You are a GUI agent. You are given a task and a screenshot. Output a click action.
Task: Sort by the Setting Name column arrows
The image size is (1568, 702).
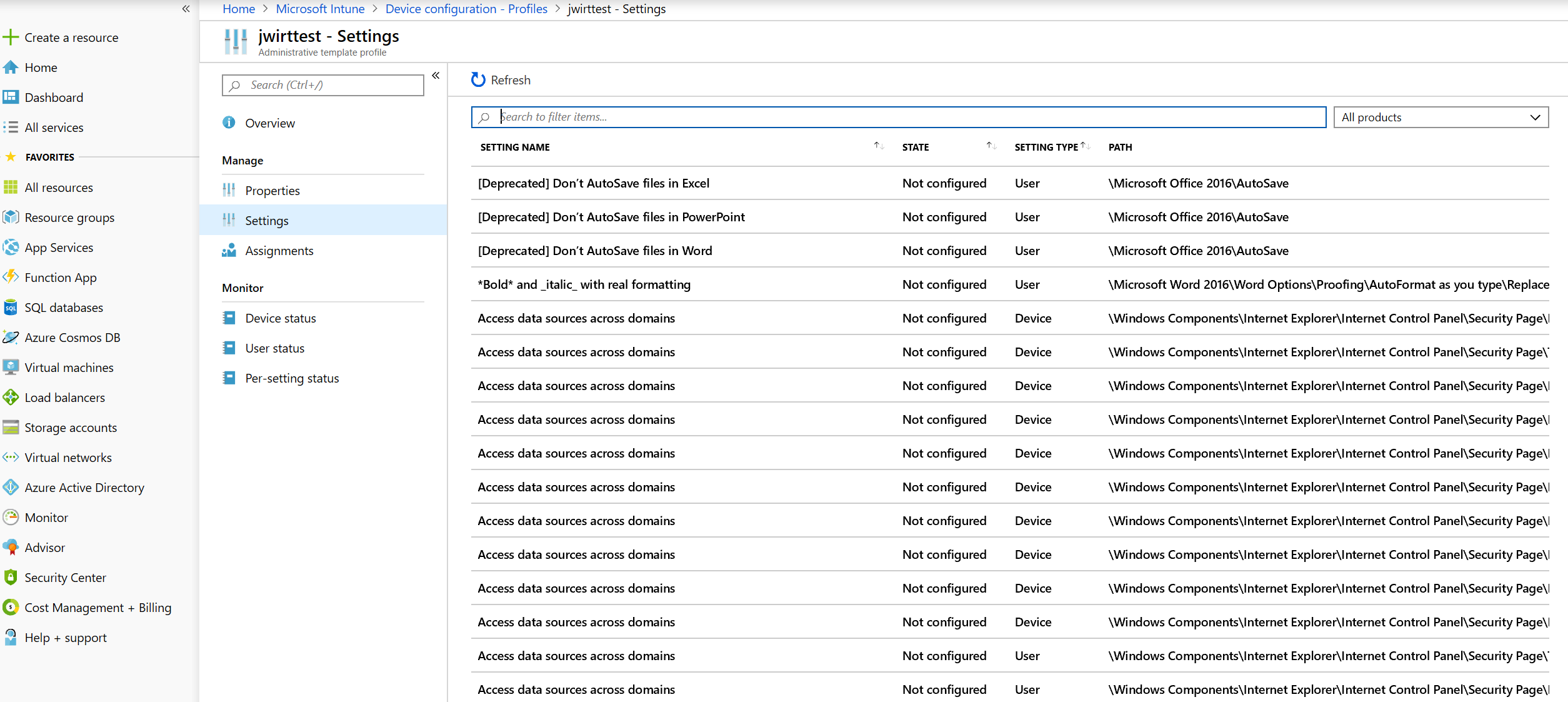click(x=879, y=146)
